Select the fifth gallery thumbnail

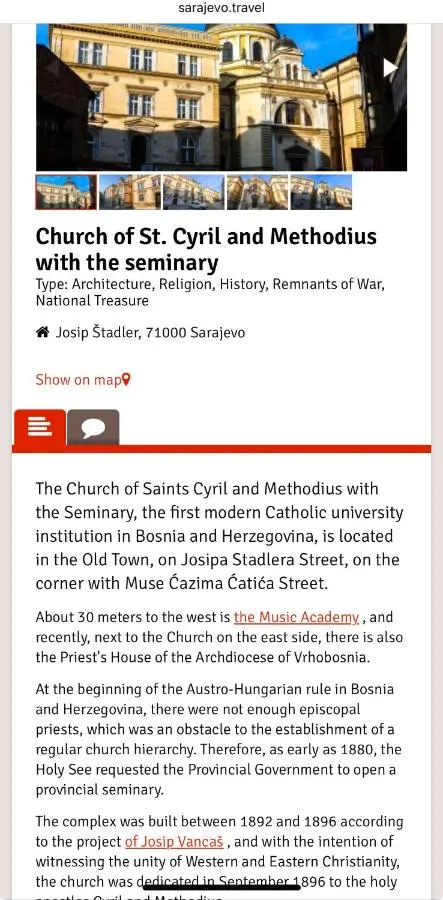(321, 192)
